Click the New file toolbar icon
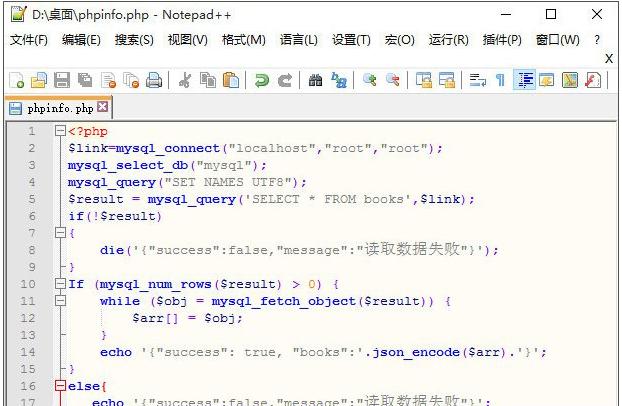Screen dimensions: 622x406 tap(17, 80)
